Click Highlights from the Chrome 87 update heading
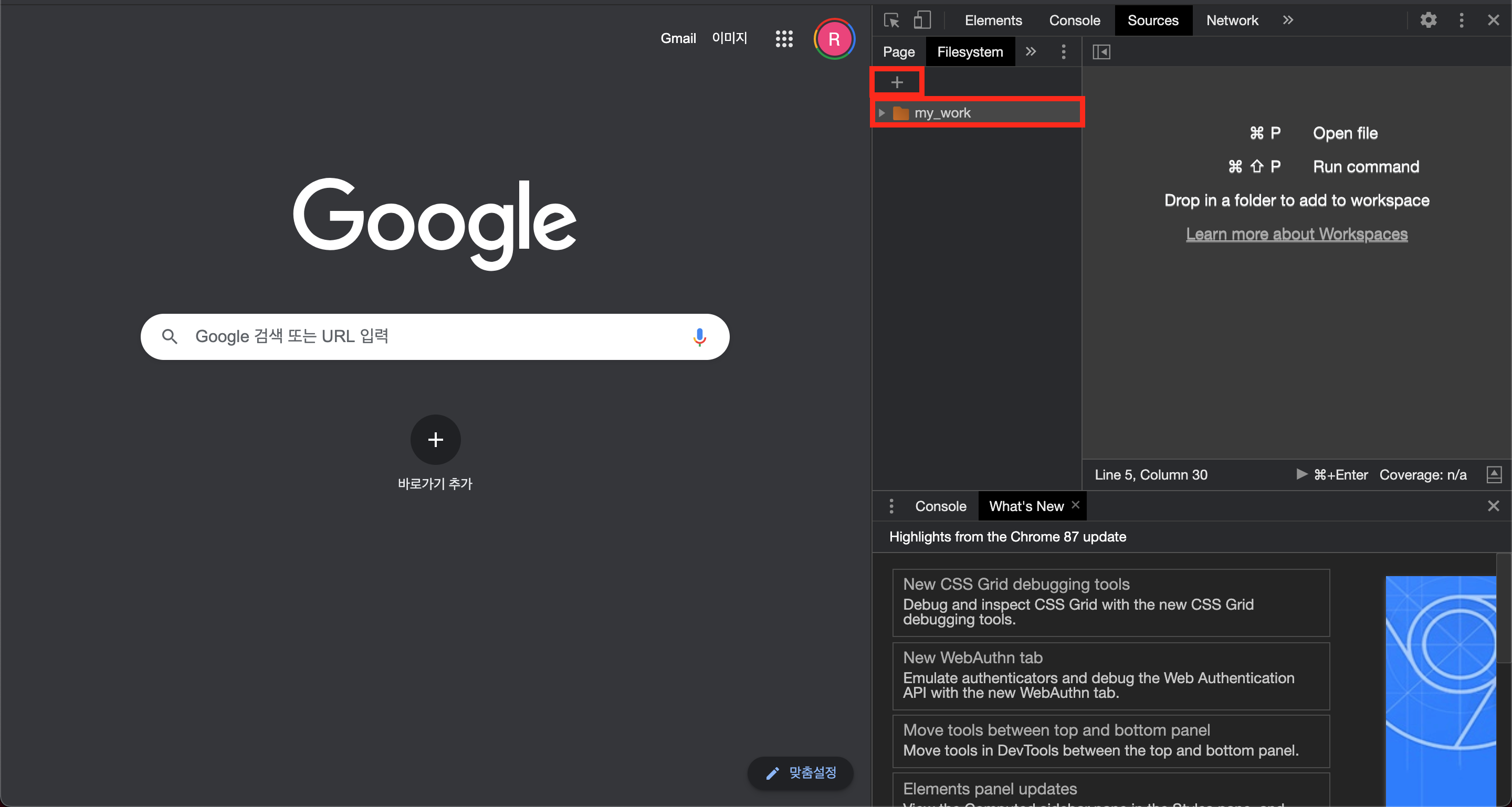Image resolution: width=1512 pixels, height=807 pixels. [x=1007, y=537]
